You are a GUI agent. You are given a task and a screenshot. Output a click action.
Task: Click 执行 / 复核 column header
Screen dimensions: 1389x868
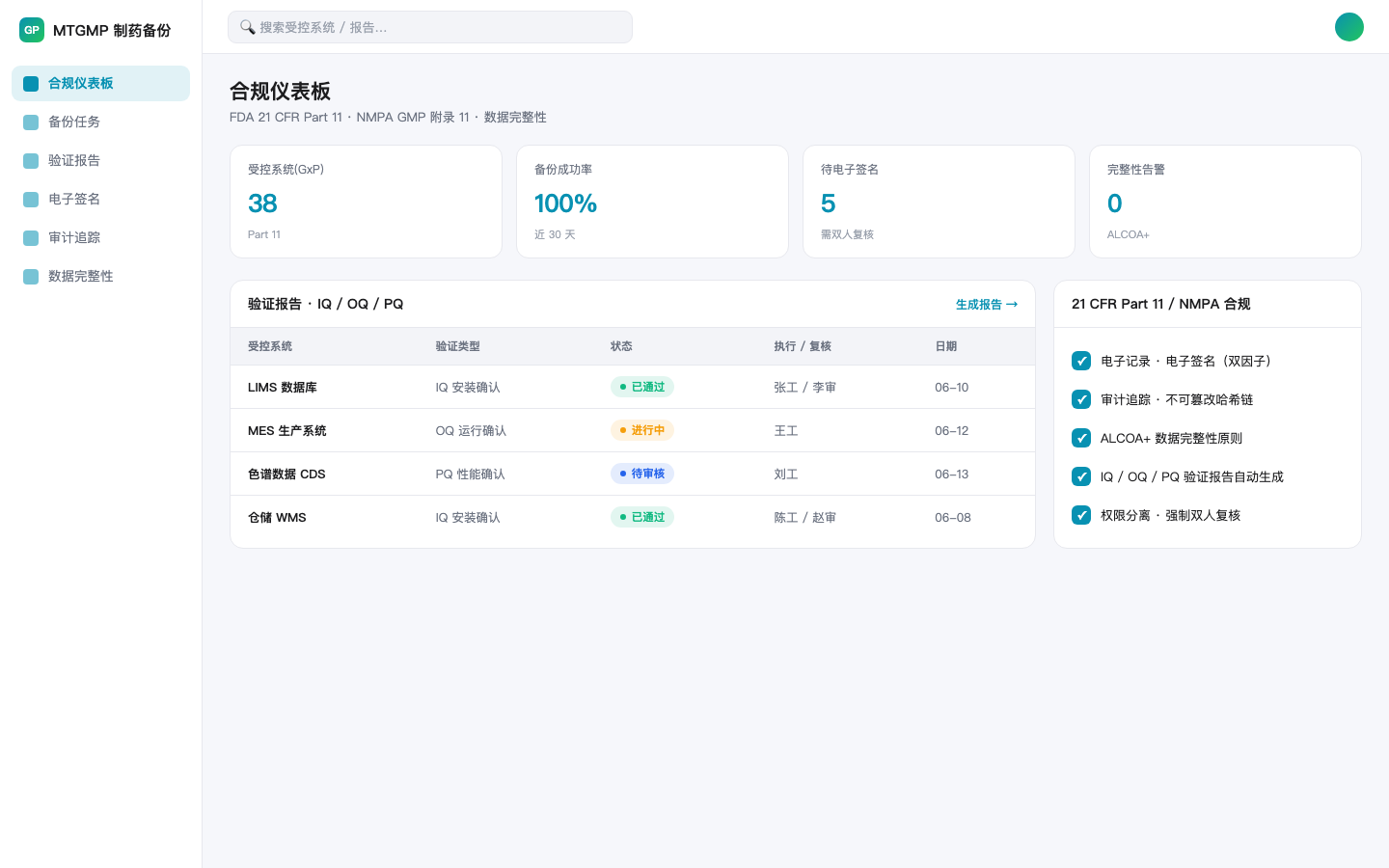pyautogui.click(x=803, y=346)
